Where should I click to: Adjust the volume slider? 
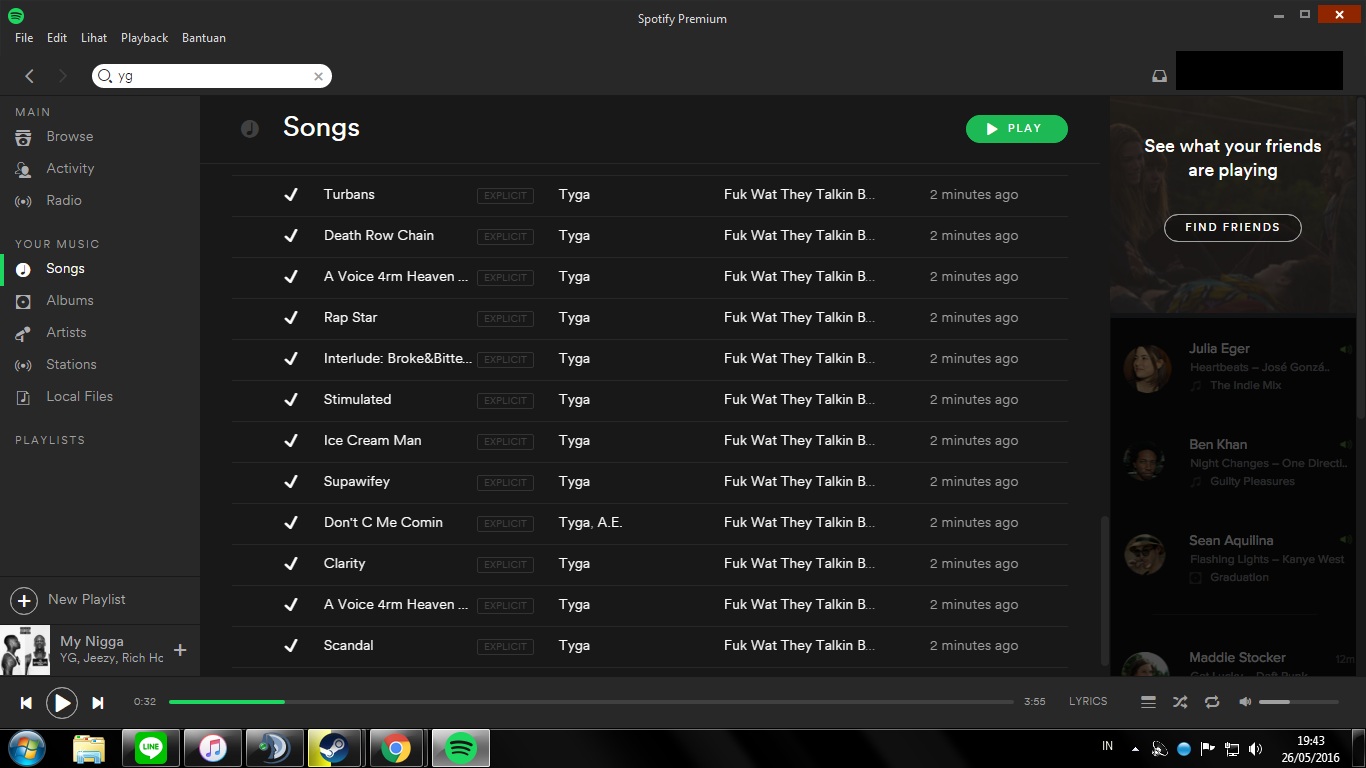click(1299, 702)
